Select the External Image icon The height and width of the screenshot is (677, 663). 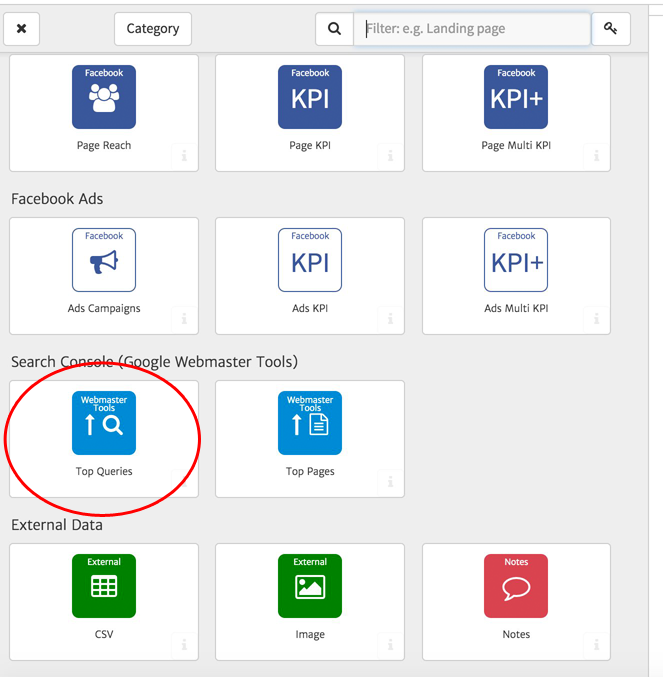(x=310, y=586)
